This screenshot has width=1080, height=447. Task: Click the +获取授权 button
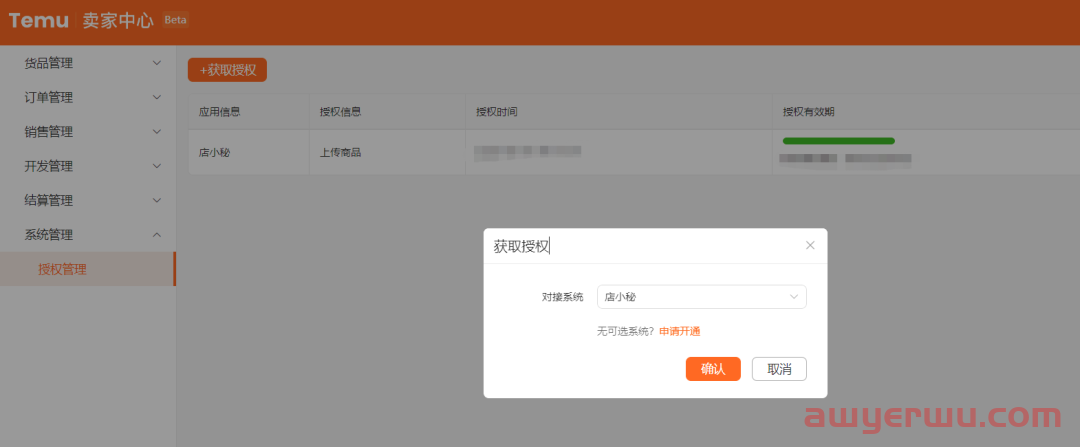point(227,70)
